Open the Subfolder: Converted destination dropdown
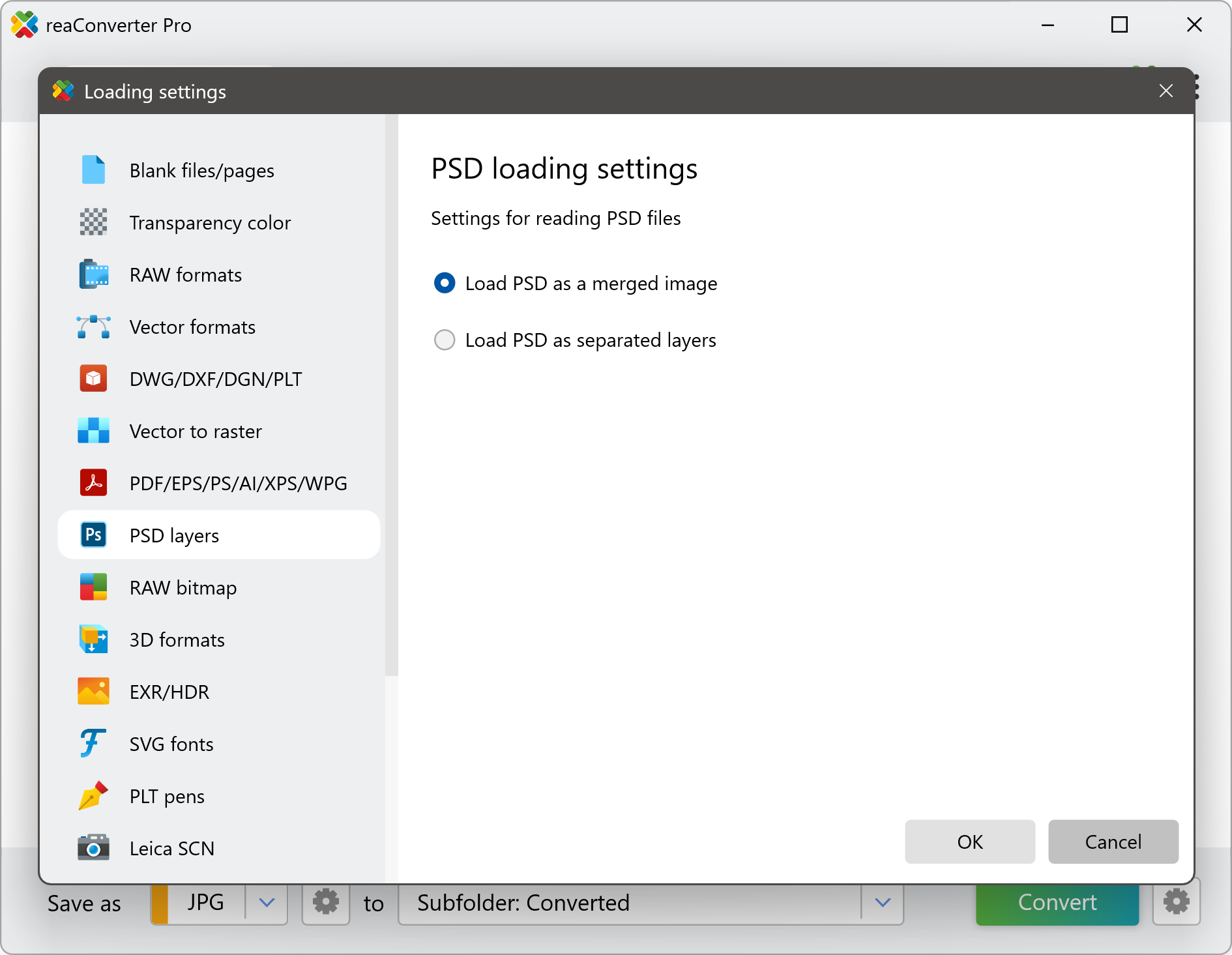This screenshot has height=955, width=1232. click(883, 903)
